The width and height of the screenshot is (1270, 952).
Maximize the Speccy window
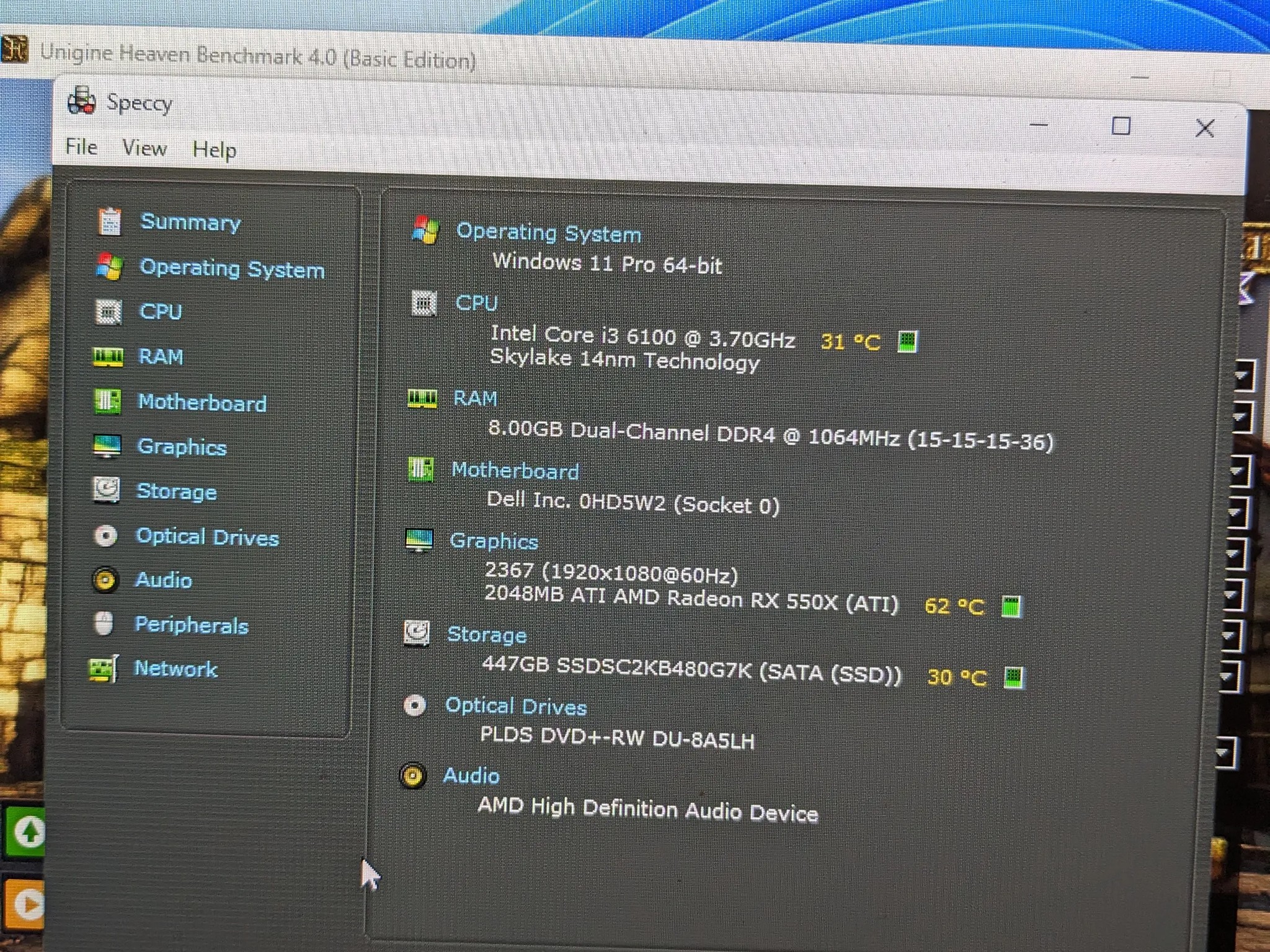coord(1121,126)
